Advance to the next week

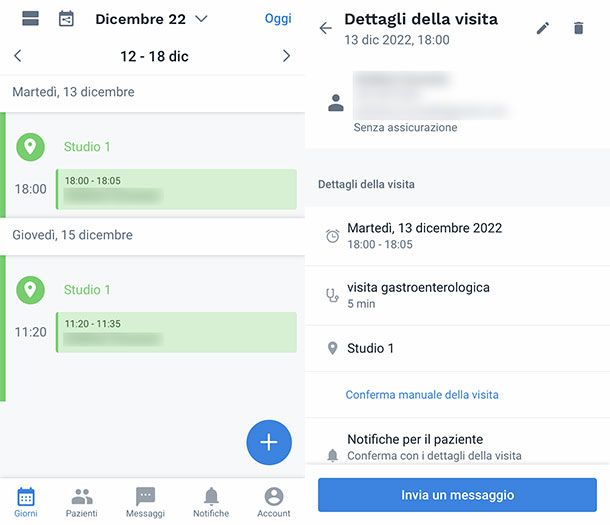(286, 56)
